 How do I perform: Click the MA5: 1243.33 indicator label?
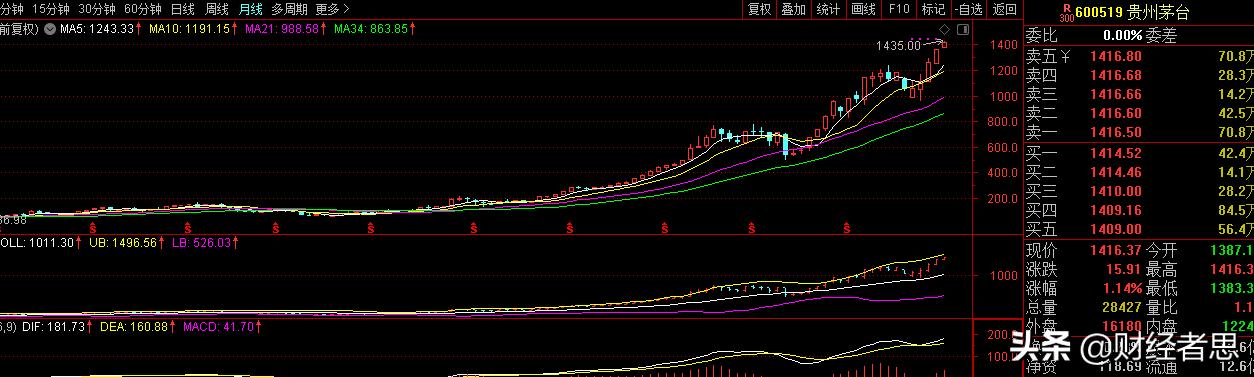point(97,29)
